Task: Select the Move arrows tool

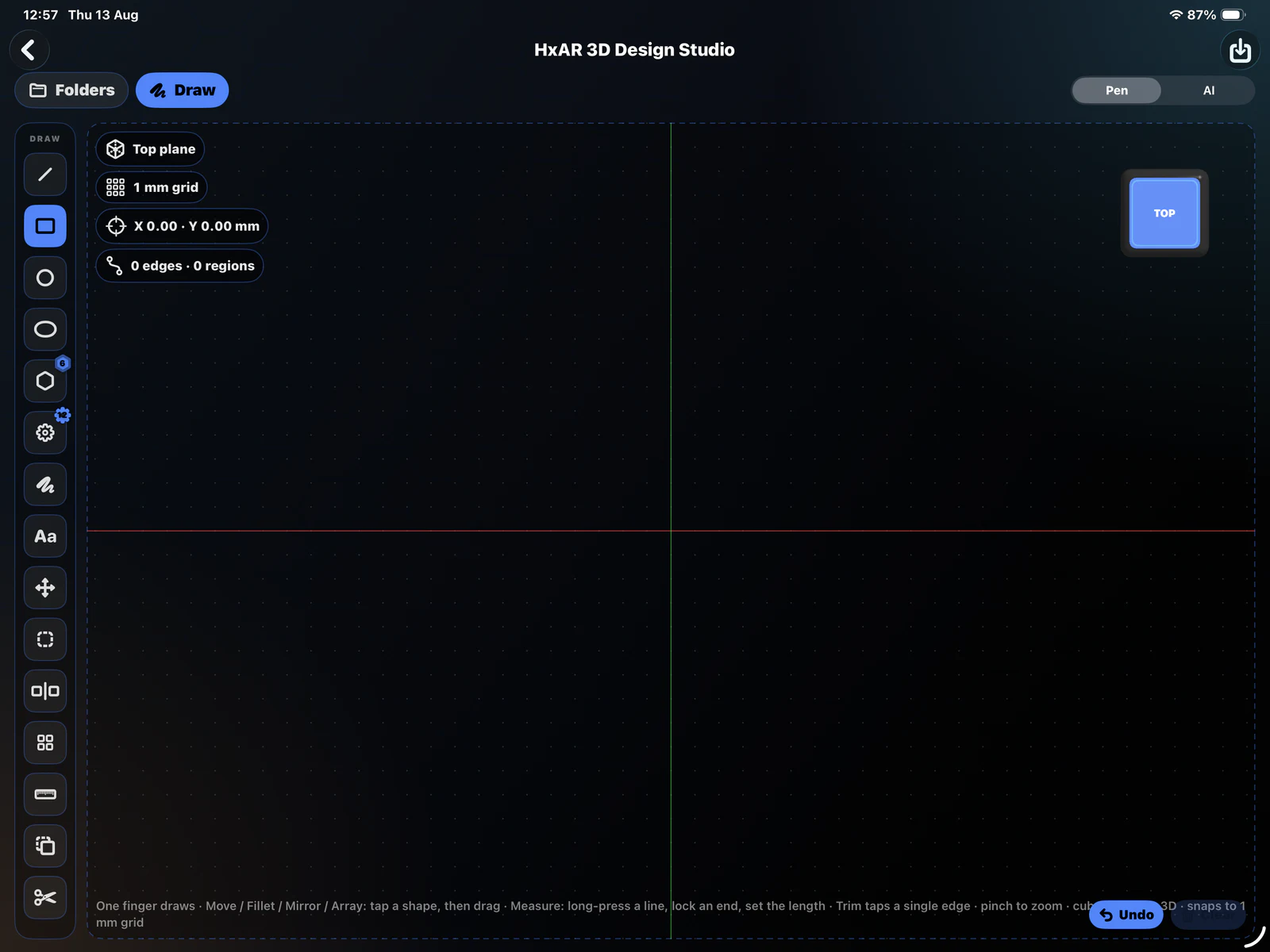Action: 45,588
